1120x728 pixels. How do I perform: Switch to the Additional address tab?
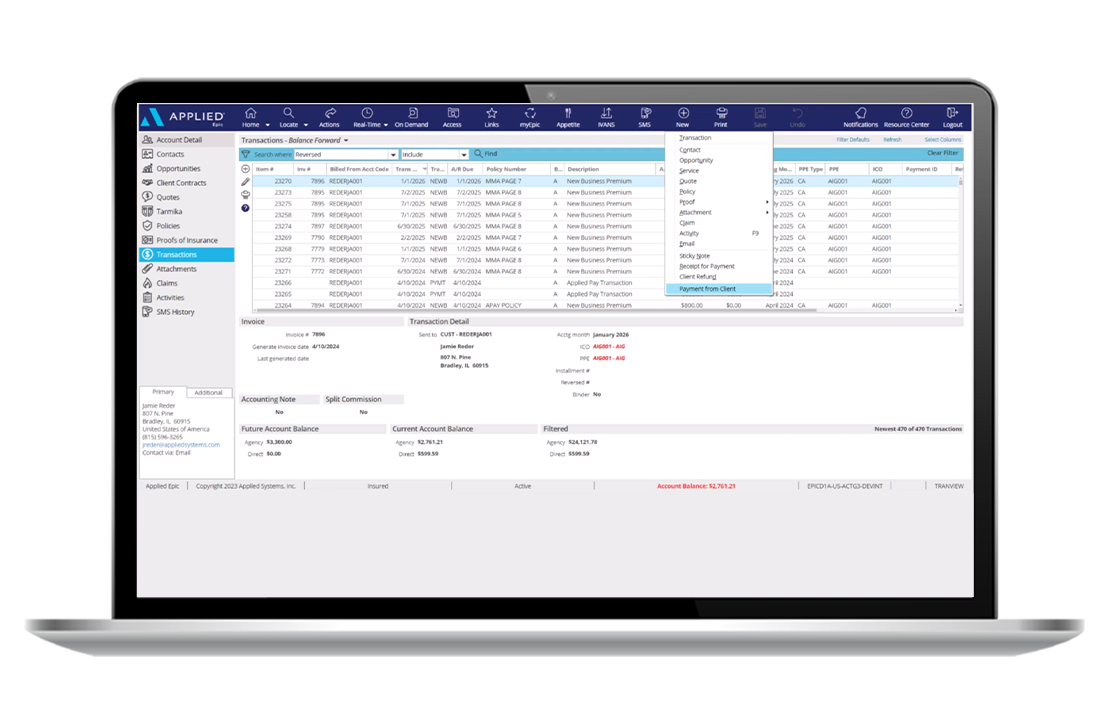click(208, 393)
